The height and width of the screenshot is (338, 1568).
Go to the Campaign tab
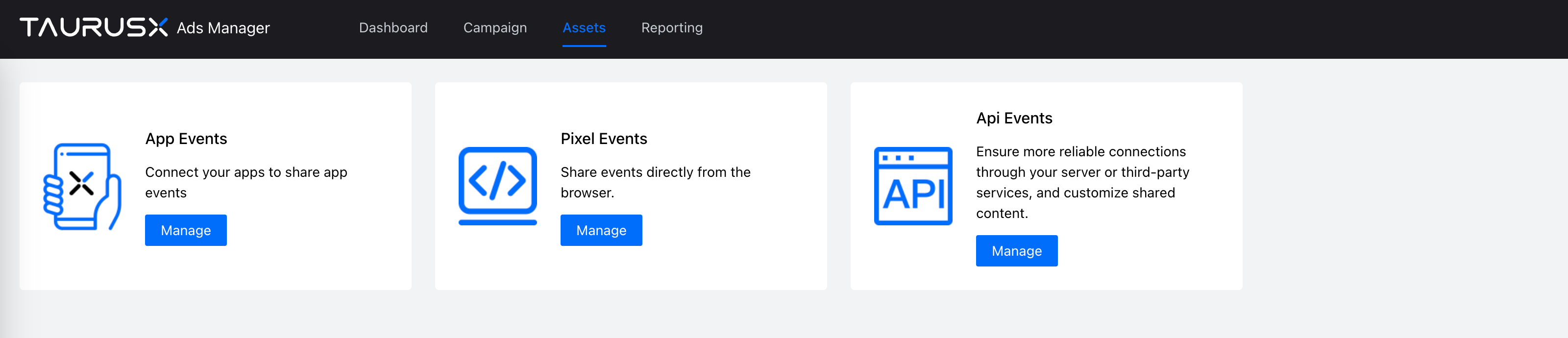(495, 28)
